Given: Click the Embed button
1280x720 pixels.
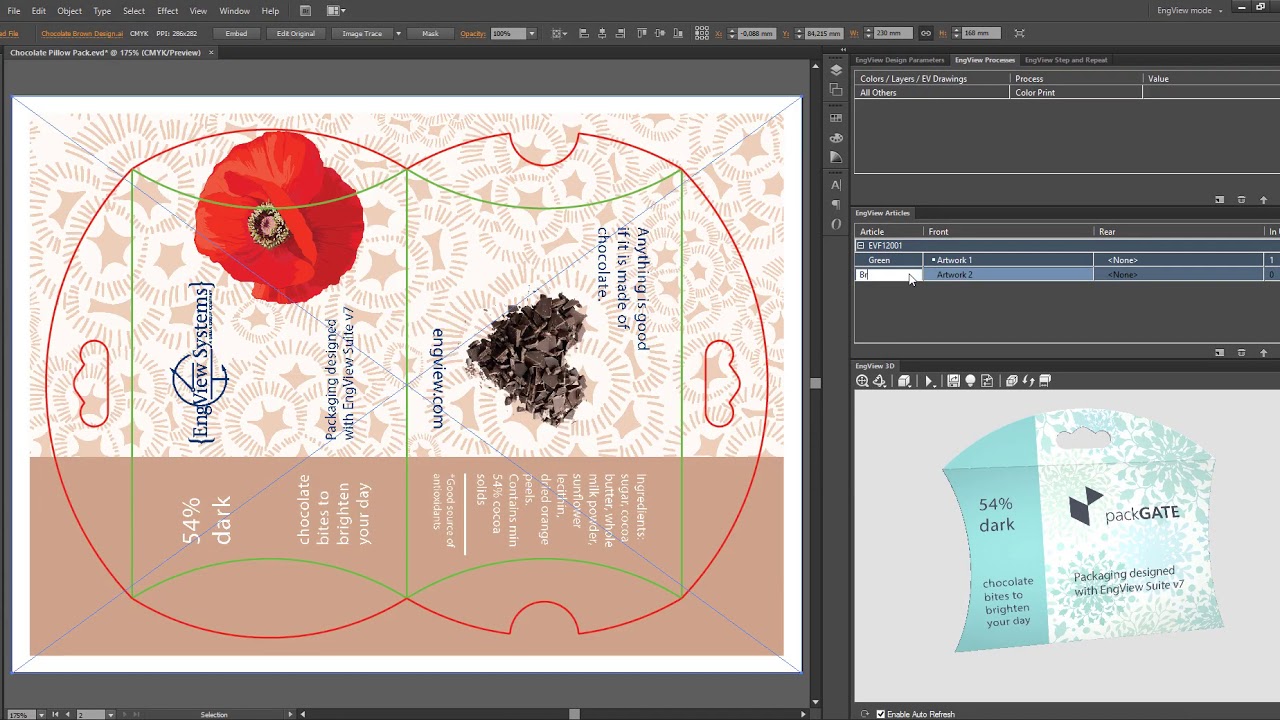Looking at the screenshot, I should [x=236, y=34].
